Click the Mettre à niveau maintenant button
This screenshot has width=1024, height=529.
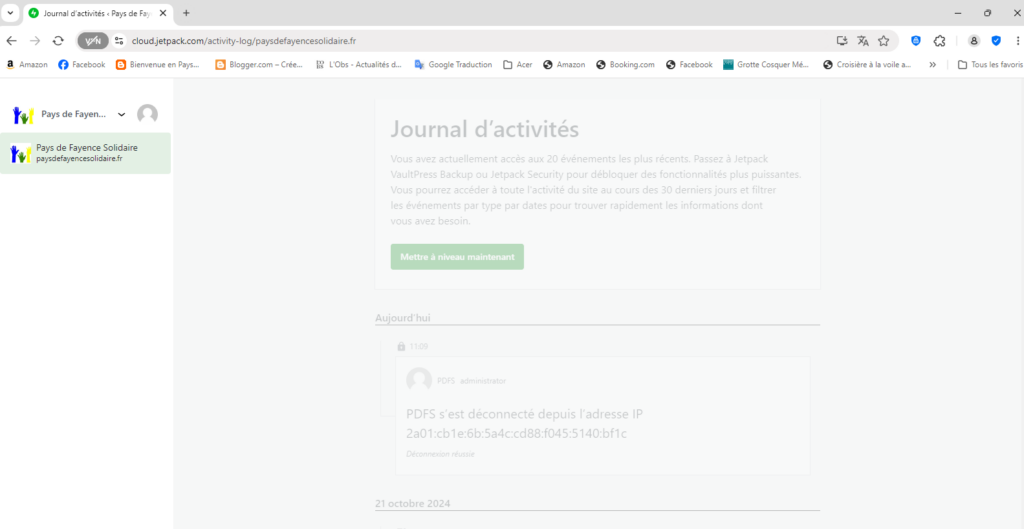pos(457,257)
